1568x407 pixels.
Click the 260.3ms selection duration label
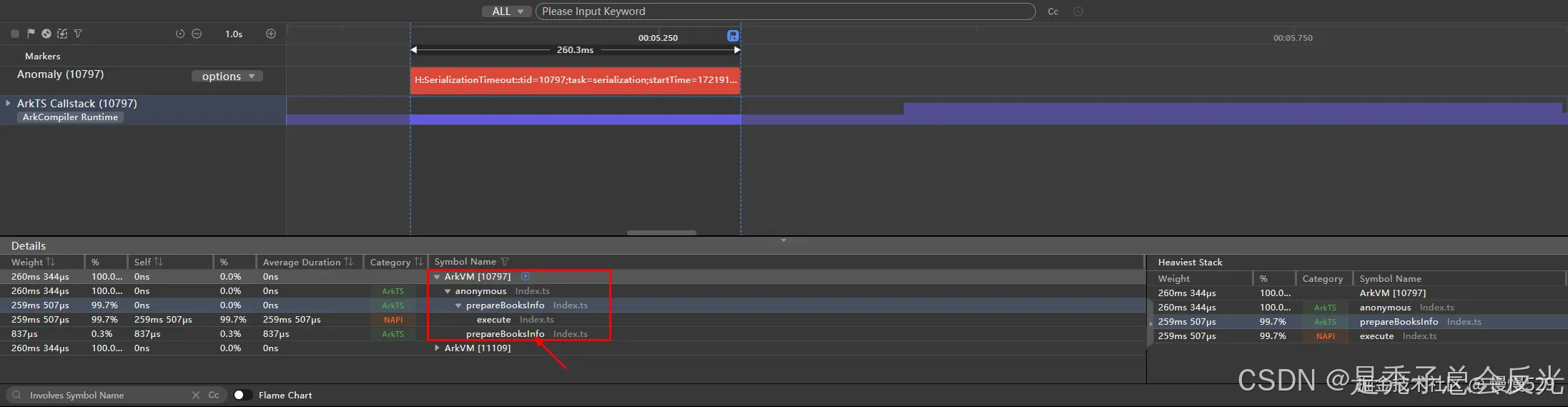pyautogui.click(x=576, y=50)
